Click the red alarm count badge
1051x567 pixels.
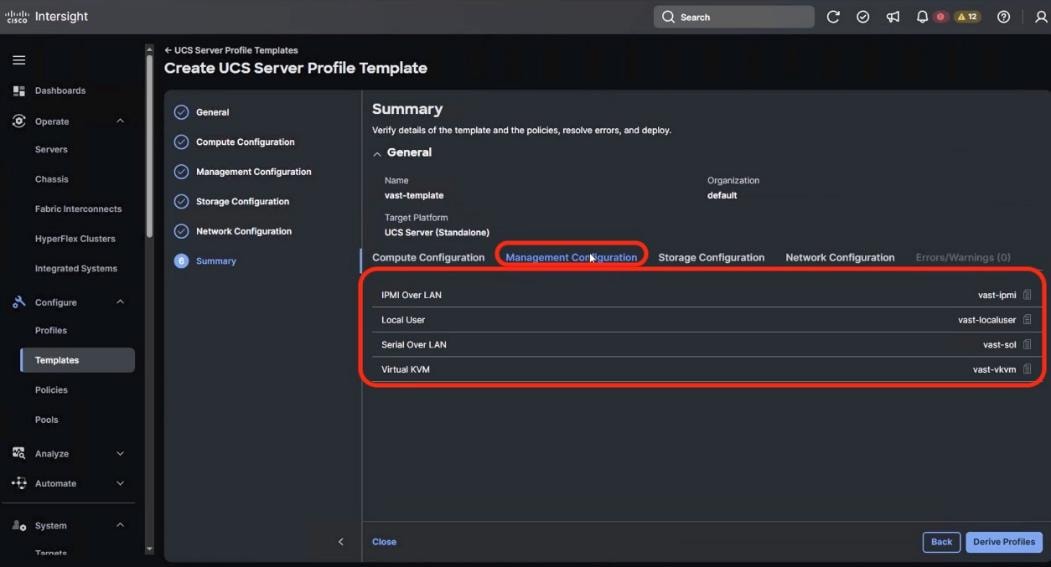click(940, 17)
